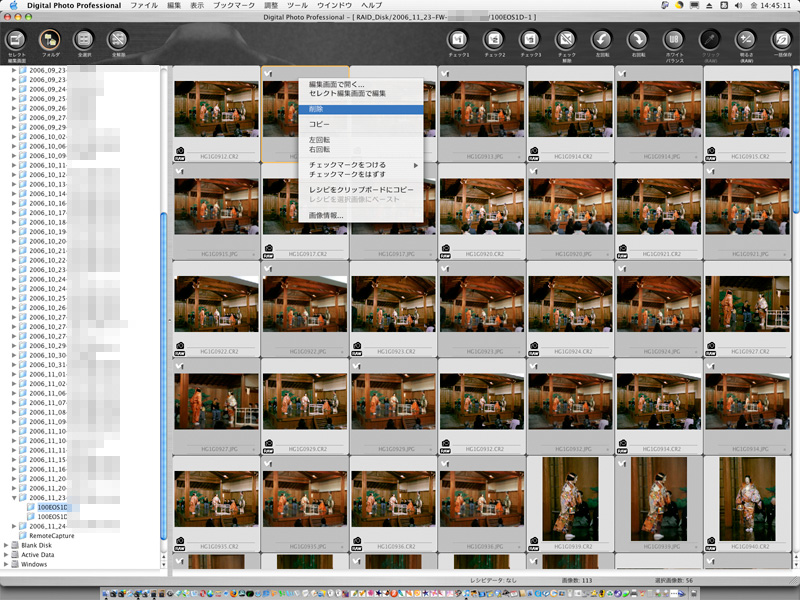Open the ツール (Tools) menu

click(x=297, y=5)
